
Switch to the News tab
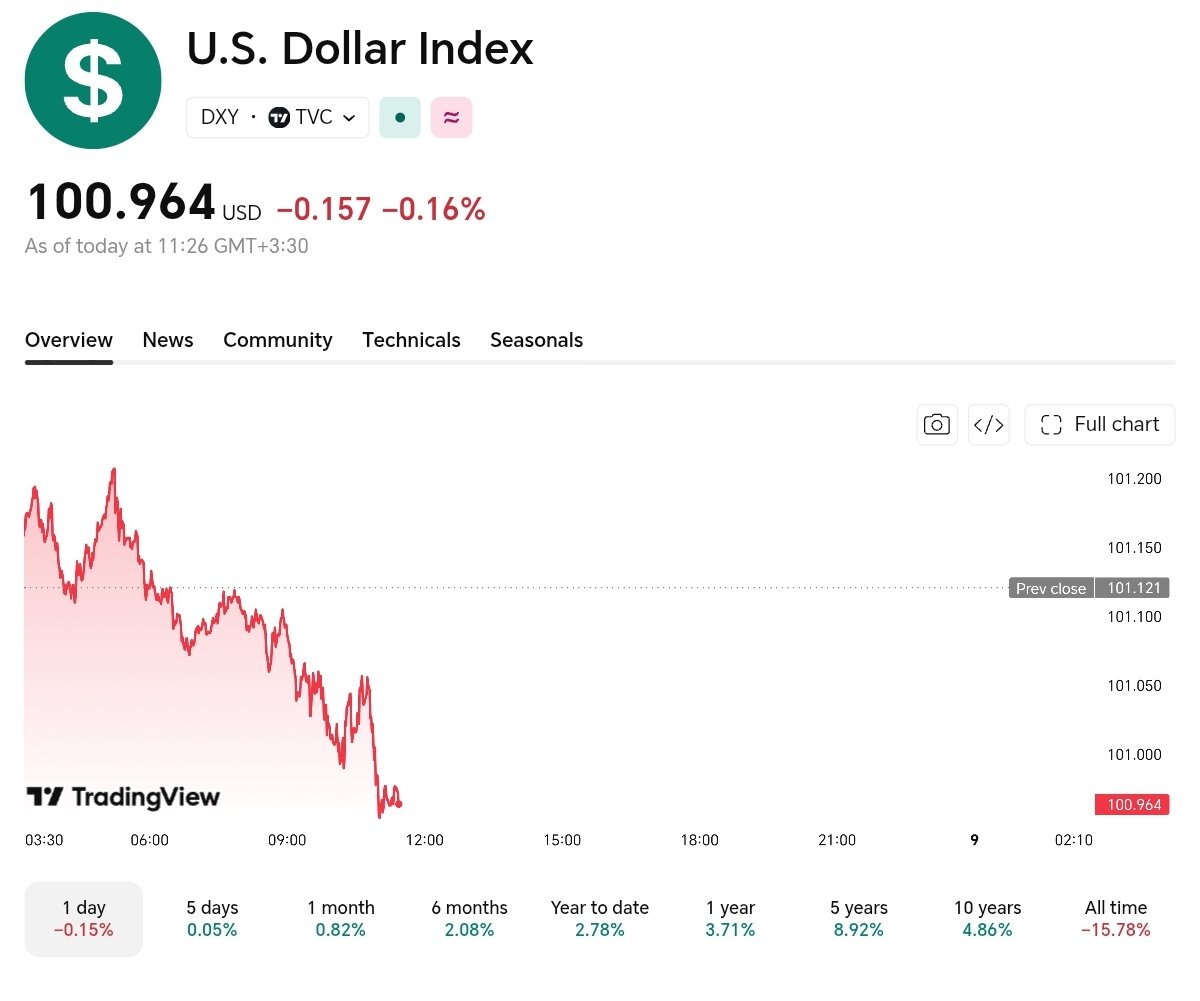pos(168,340)
